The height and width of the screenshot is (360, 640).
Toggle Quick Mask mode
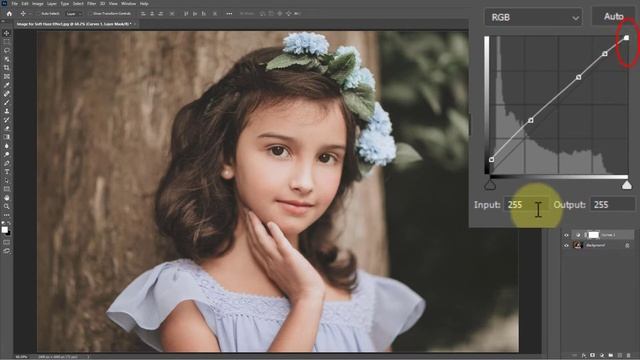(x=7, y=242)
